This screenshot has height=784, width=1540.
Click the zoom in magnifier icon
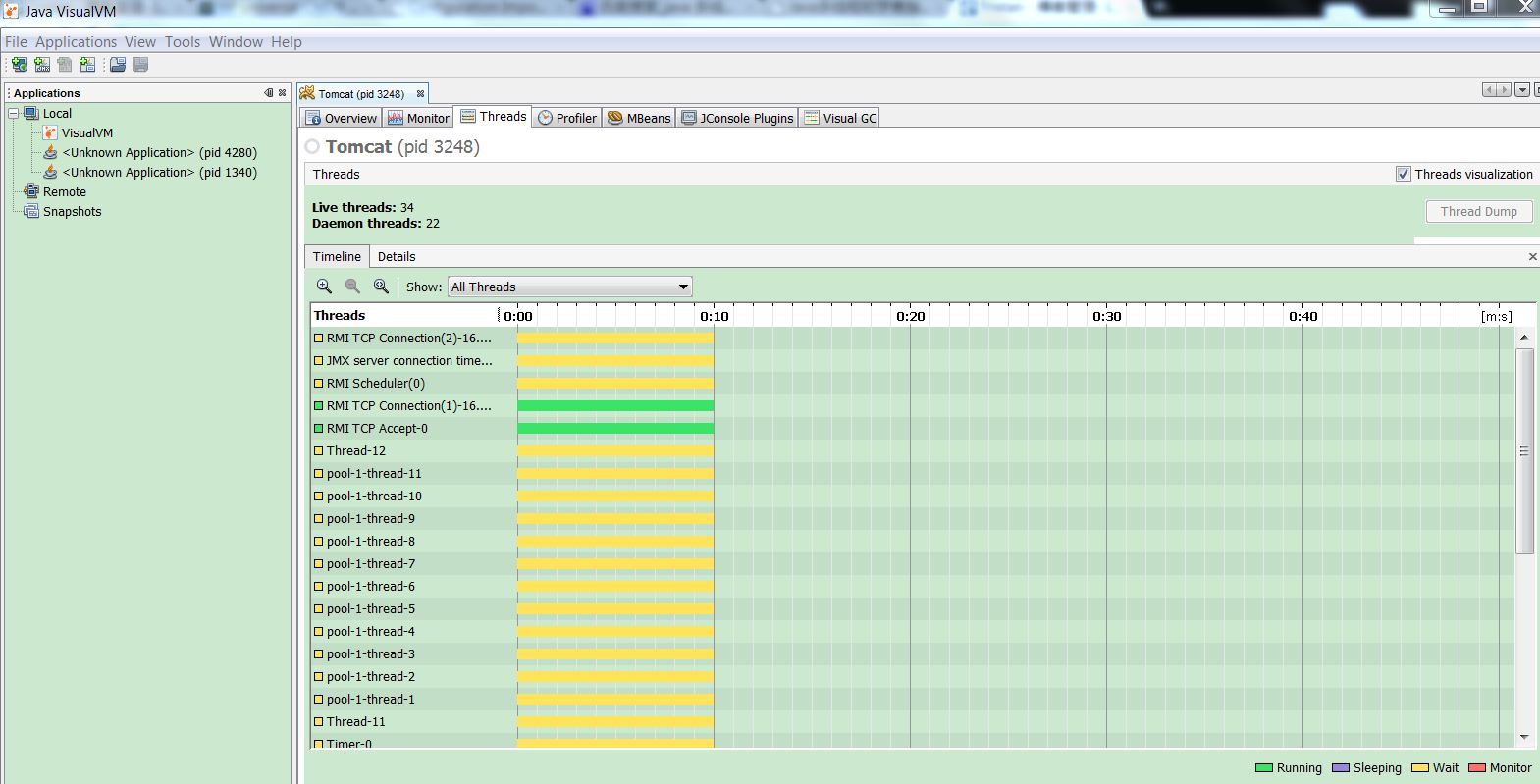pyautogui.click(x=324, y=287)
